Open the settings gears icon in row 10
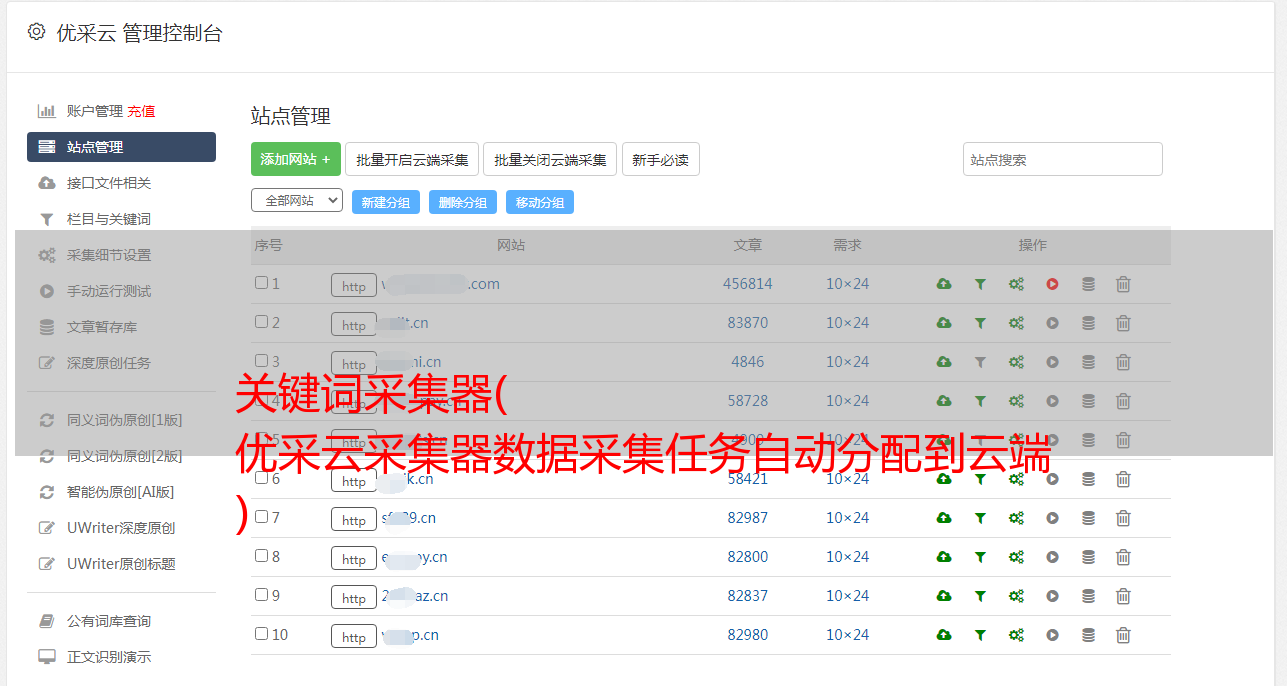The height and width of the screenshot is (686, 1287). click(x=1016, y=635)
